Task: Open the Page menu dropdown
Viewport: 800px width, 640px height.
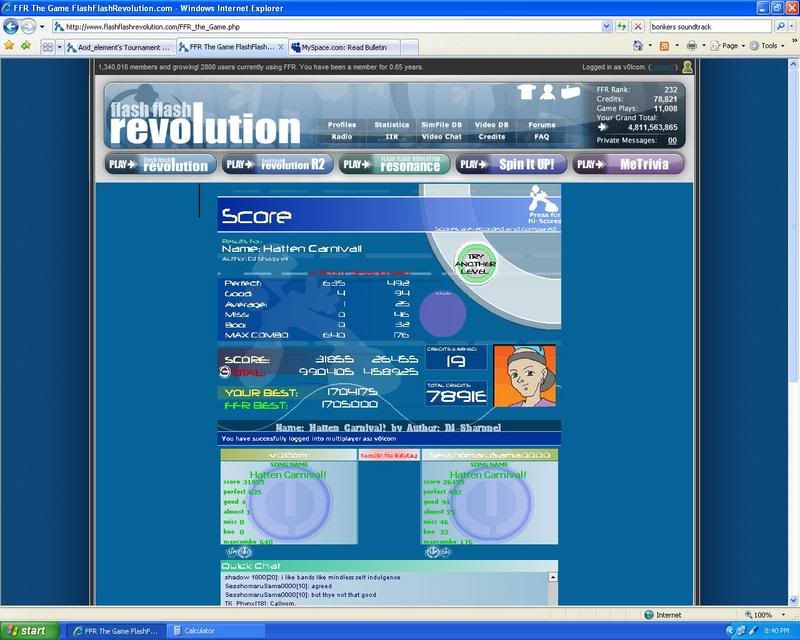Action: coord(729,46)
